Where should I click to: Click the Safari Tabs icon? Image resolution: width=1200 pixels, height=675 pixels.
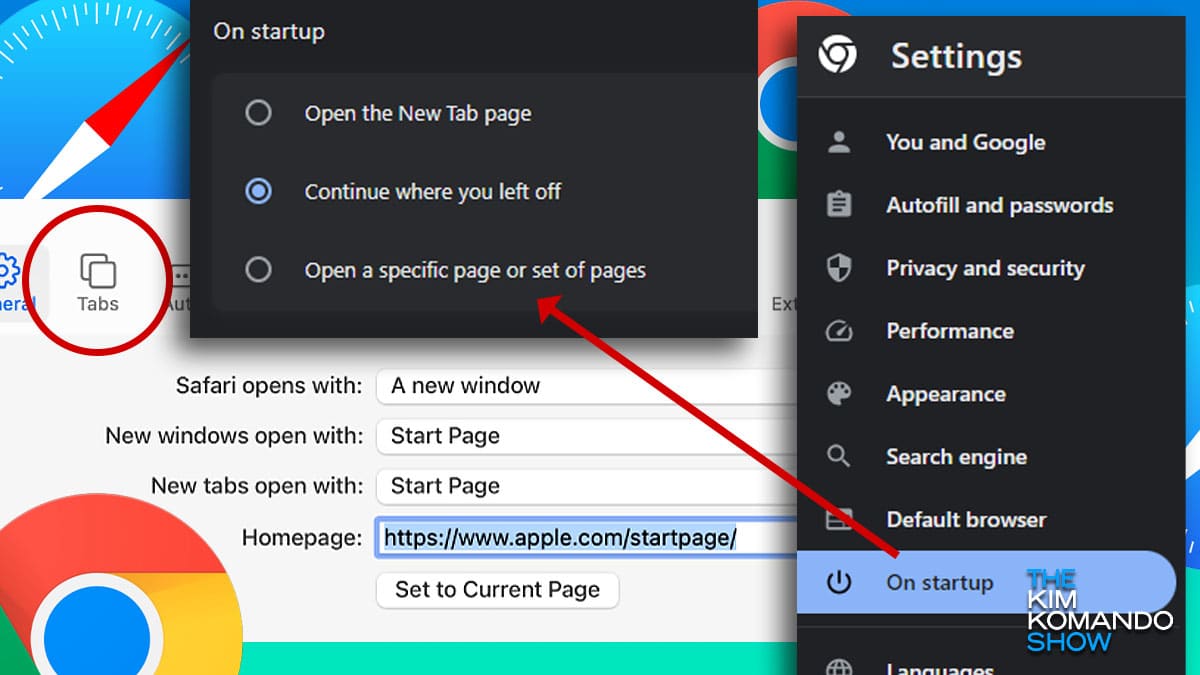click(x=98, y=270)
